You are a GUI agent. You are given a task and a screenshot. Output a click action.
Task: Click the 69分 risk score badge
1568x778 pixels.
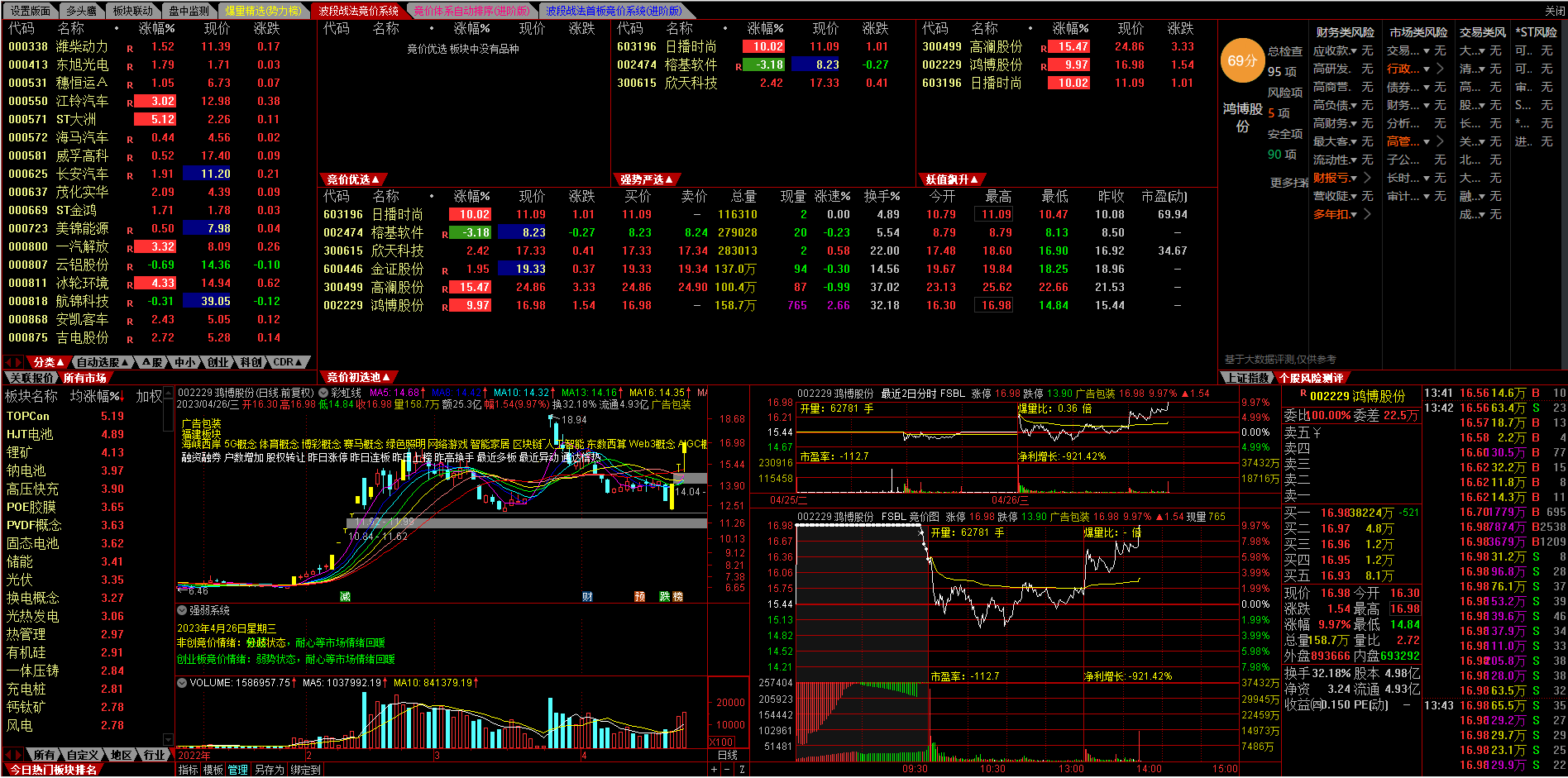pyautogui.click(x=1242, y=60)
